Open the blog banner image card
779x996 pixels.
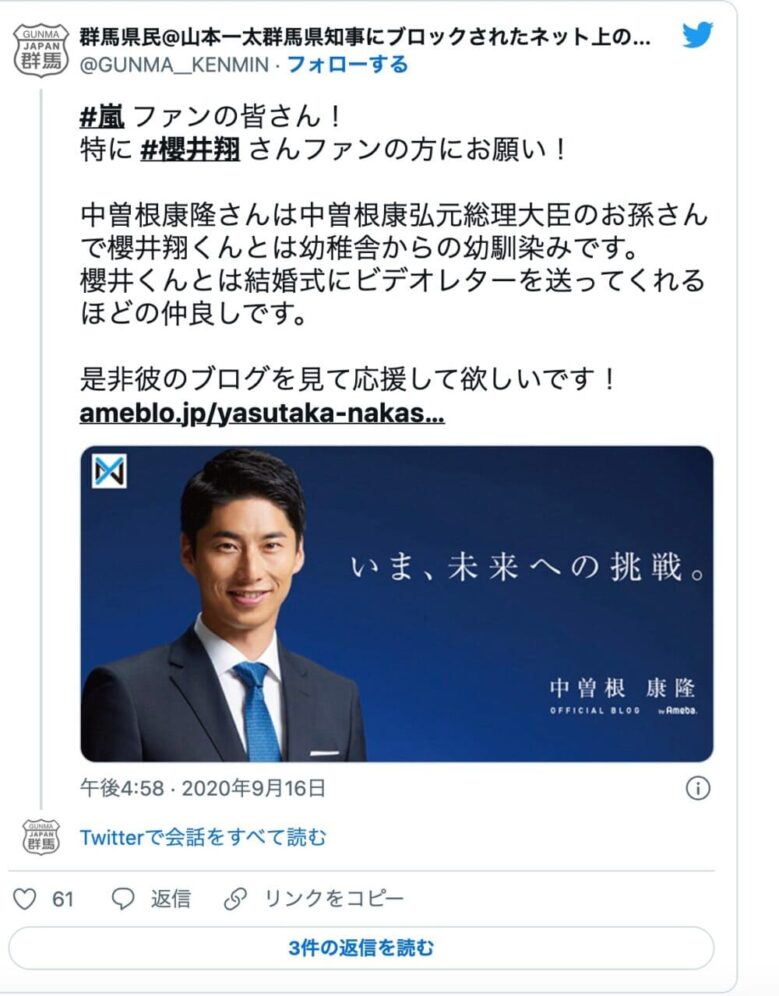tap(396, 604)
